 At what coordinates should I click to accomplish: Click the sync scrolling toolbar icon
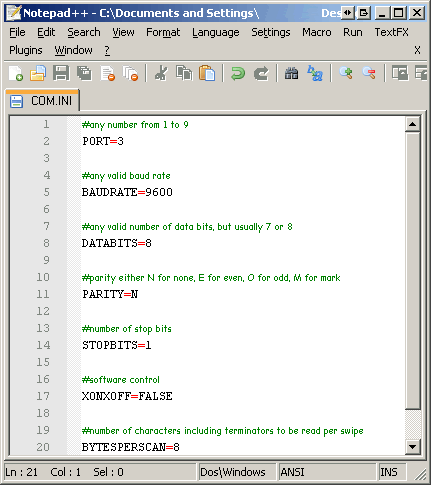[x=400, y=73]
